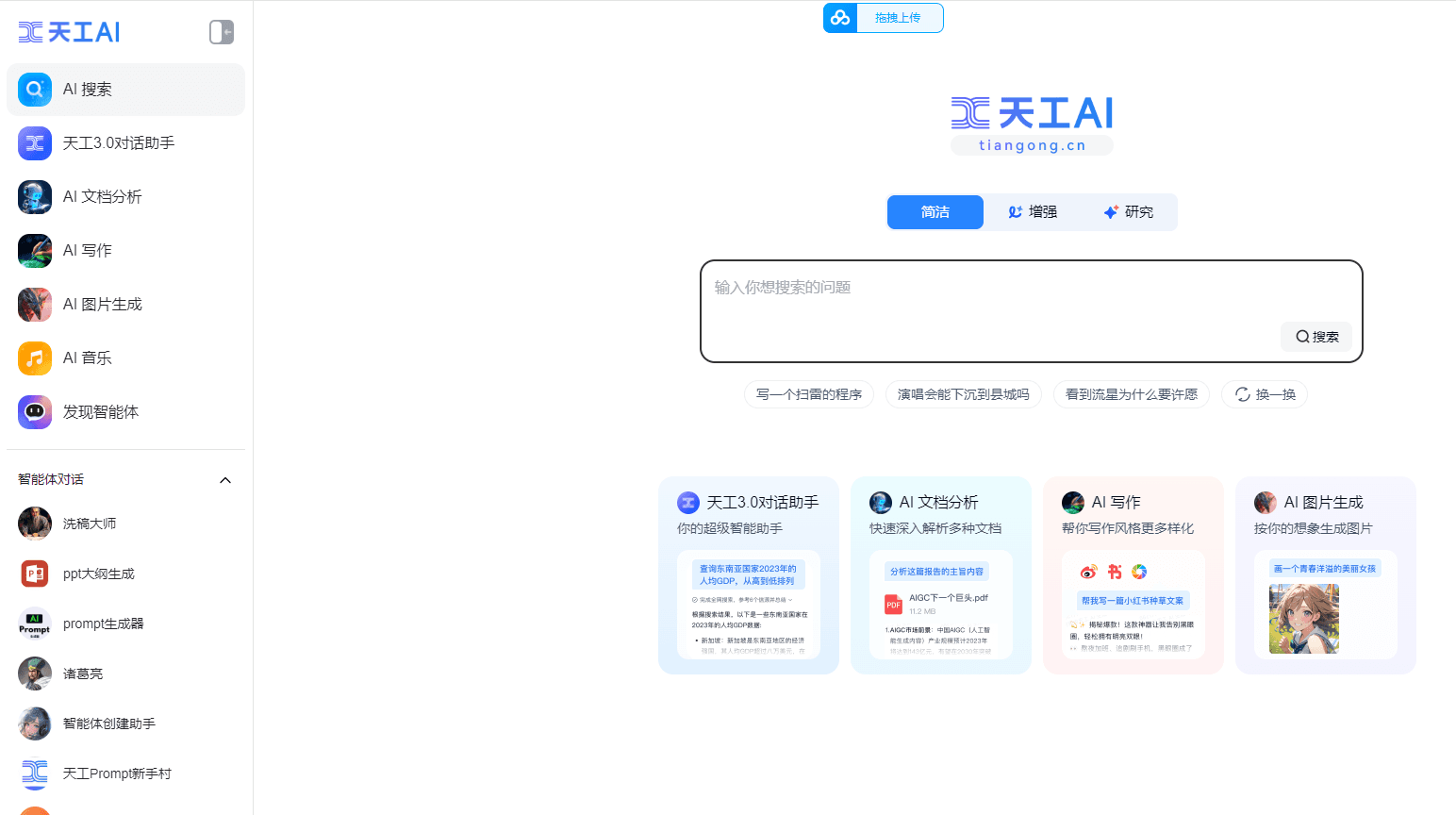Switch to 简洁 search mode
Image resolution: width=1456 pixels, height=815 pixels.
click(935, 212)
